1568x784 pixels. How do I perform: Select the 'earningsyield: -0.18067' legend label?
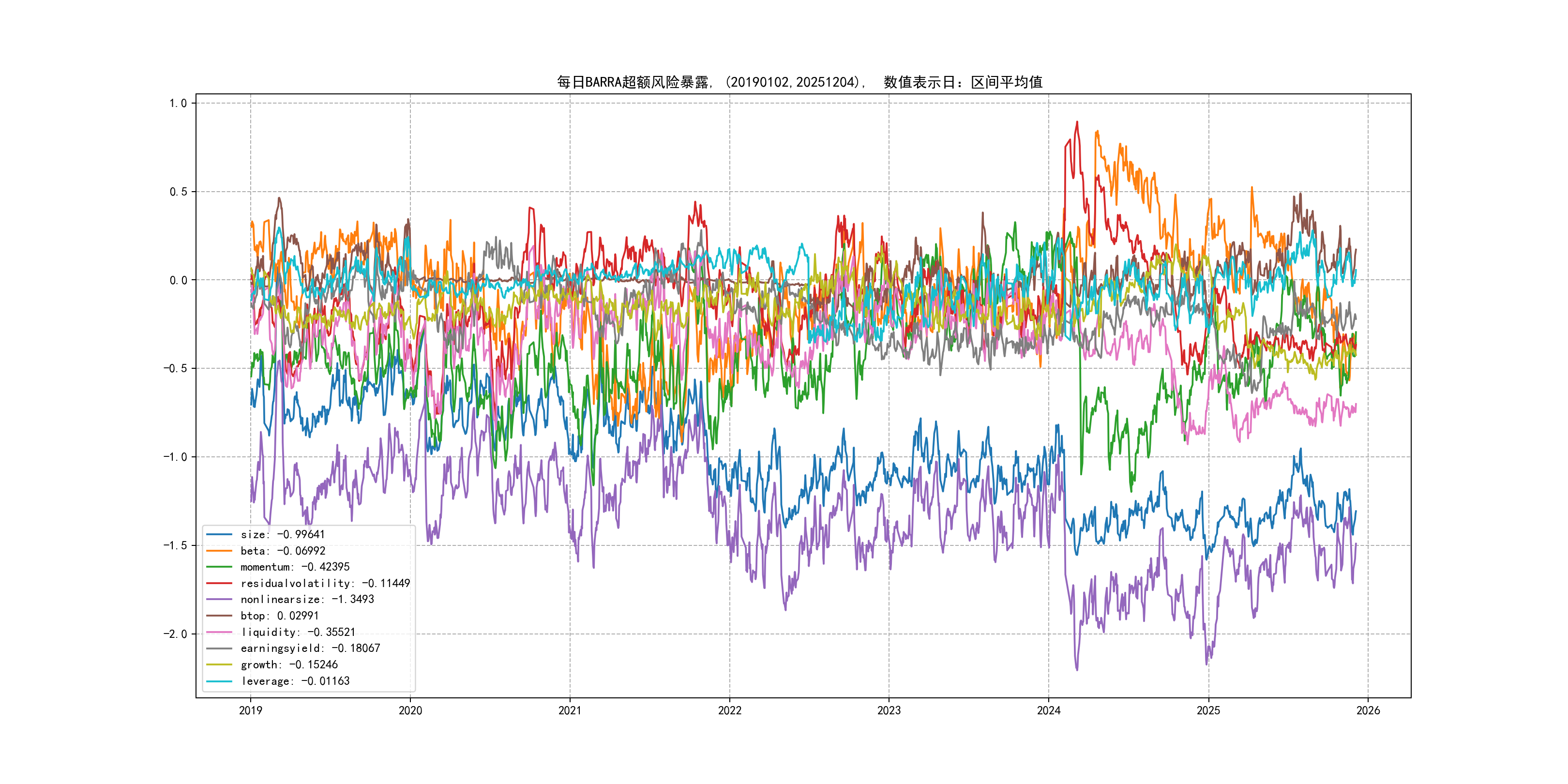[x=310, y=648]
